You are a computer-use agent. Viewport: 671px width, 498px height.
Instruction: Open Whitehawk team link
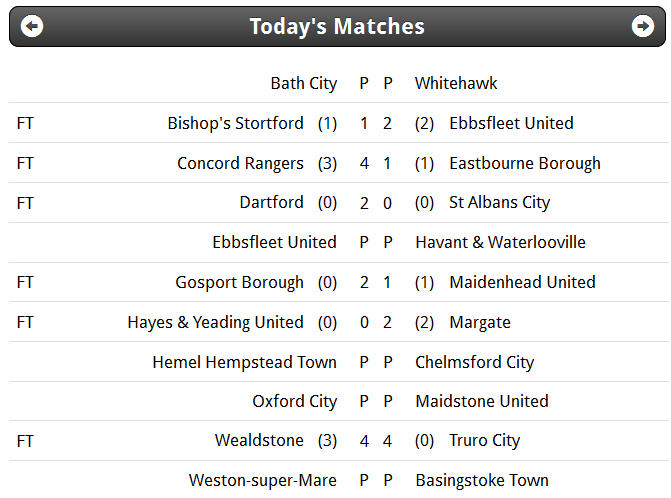click(x=456, y=83)
